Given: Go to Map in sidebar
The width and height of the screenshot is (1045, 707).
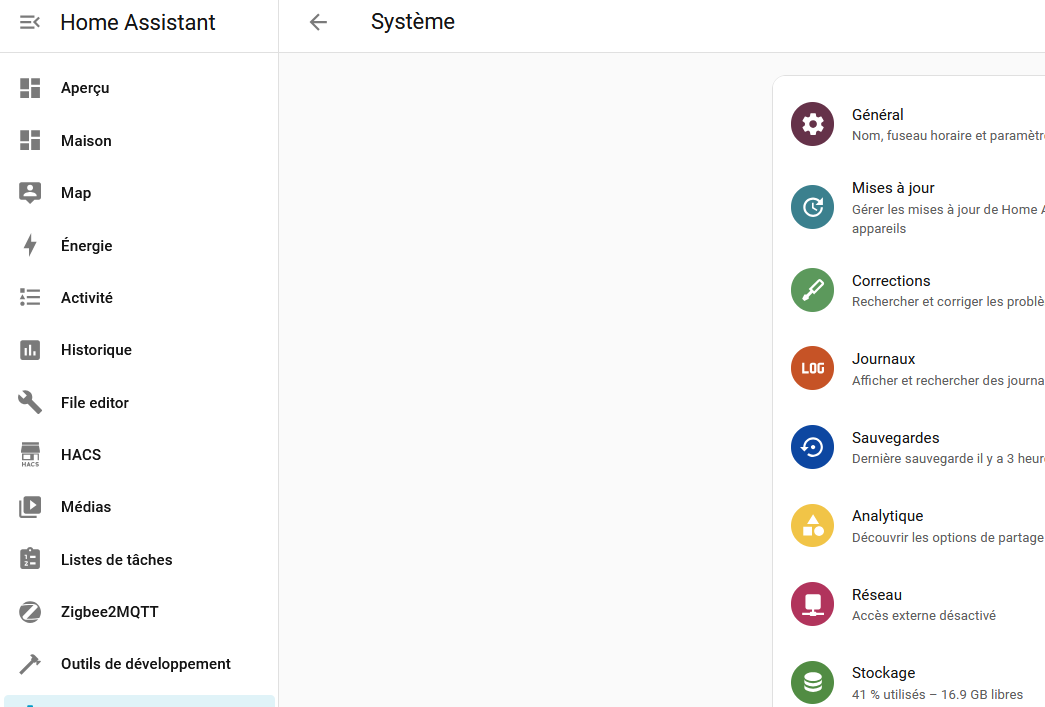Looking at the screenshot, I should [76, 193].
